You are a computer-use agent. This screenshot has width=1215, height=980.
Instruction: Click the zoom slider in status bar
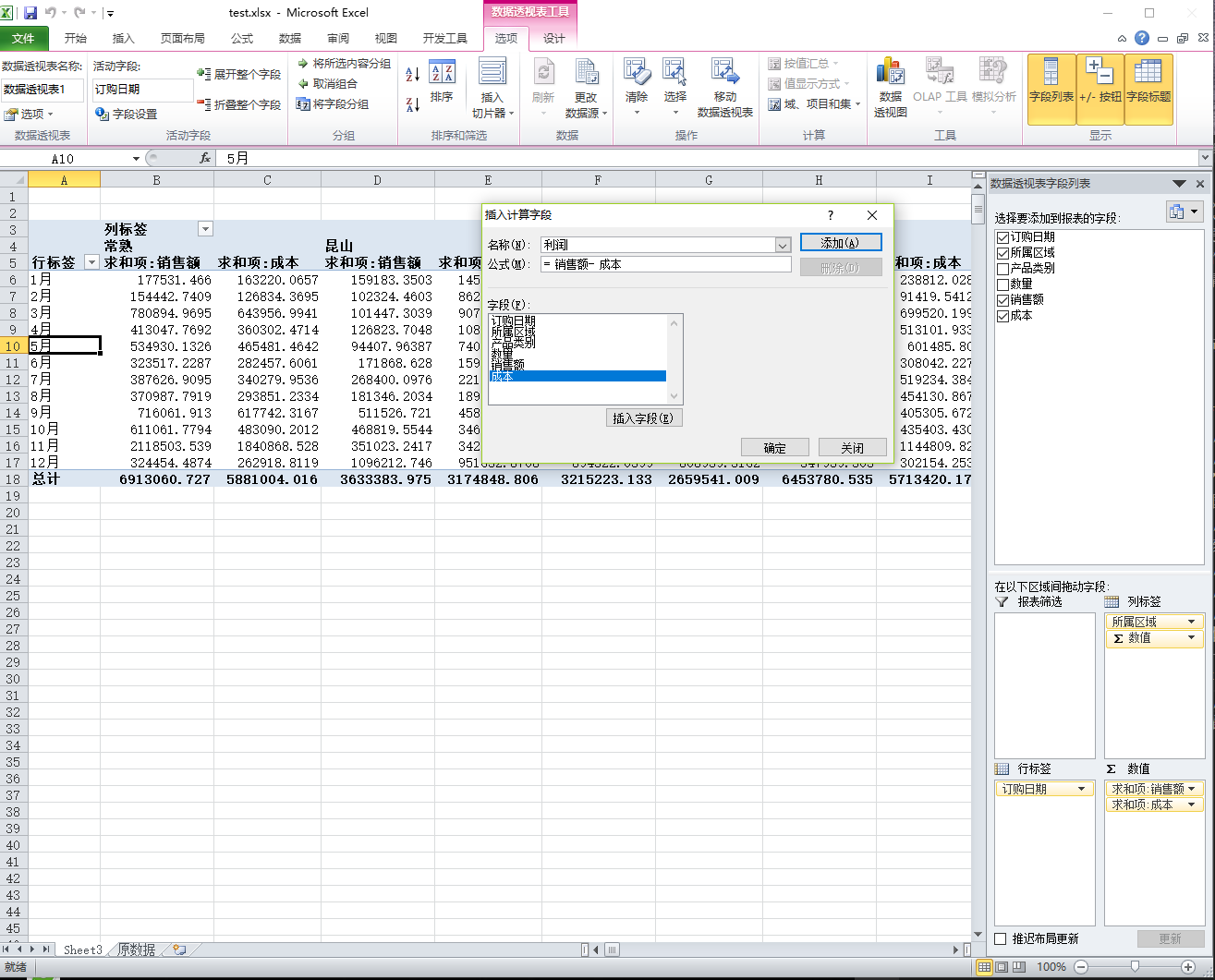click(1135, 966)
